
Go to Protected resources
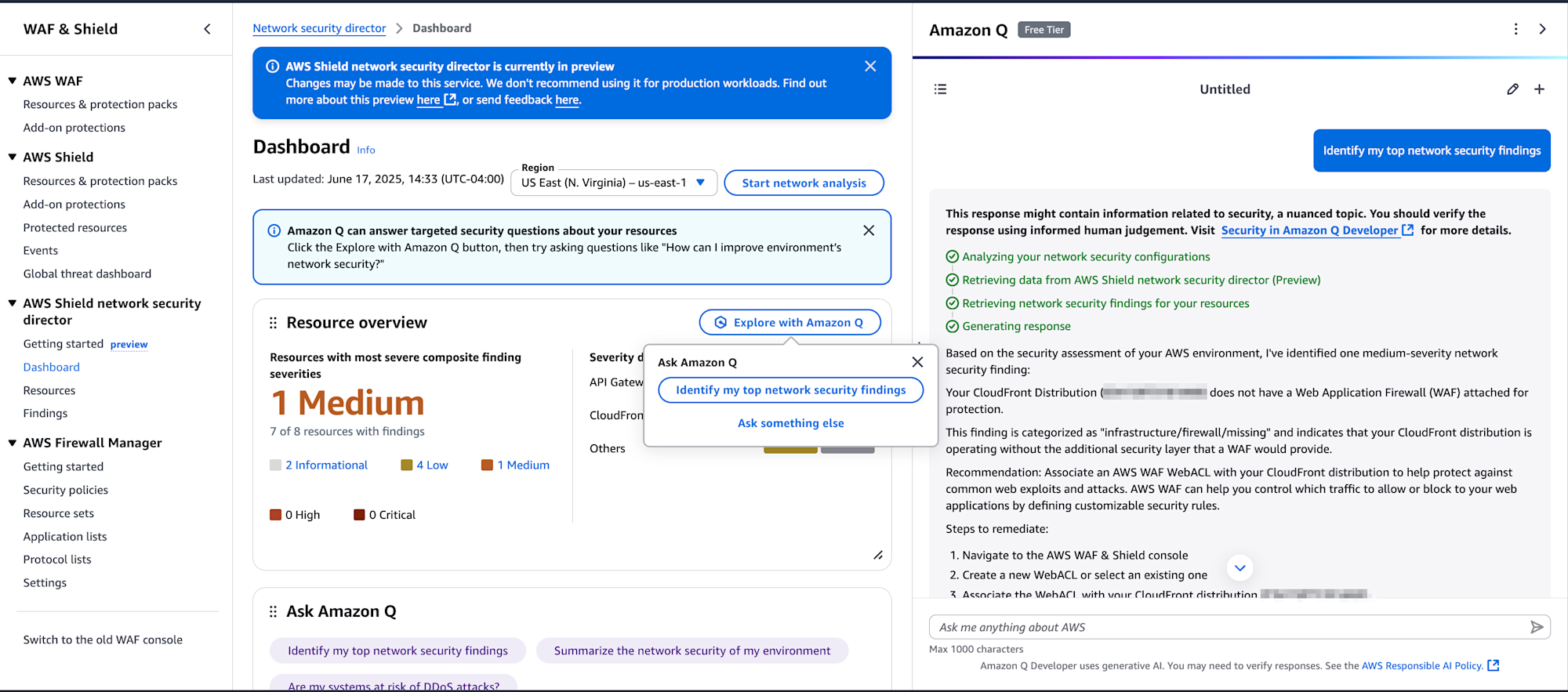click(75, 228)
